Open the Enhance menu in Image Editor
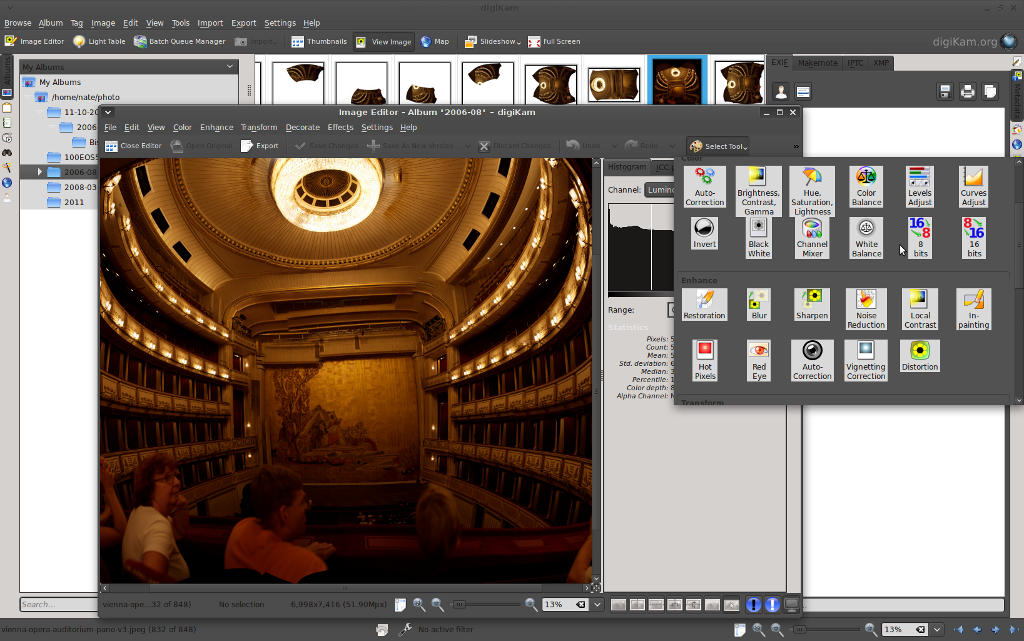This screenshot has width=1024, height=641. (216, 128)
